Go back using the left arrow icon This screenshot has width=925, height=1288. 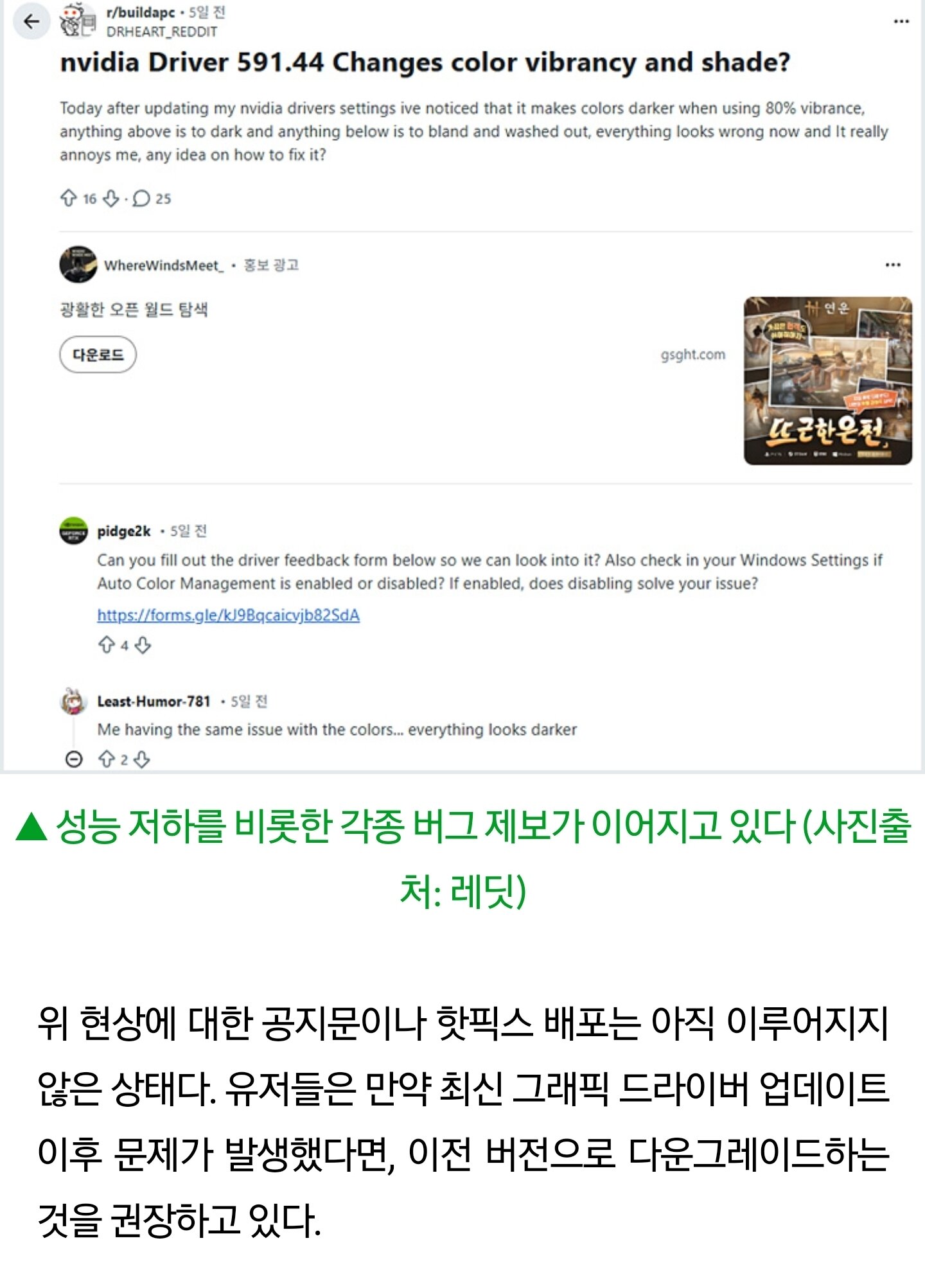coord(31,22)
